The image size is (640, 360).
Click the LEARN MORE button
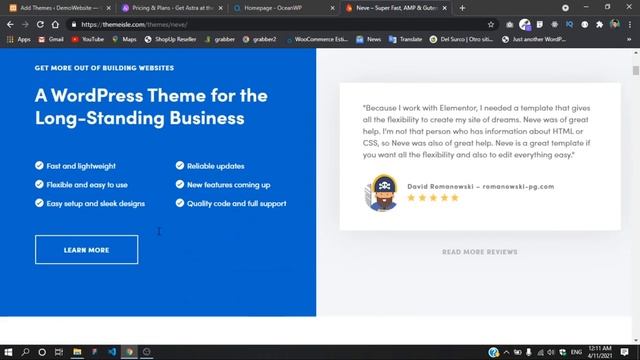[x=87, y=249]
